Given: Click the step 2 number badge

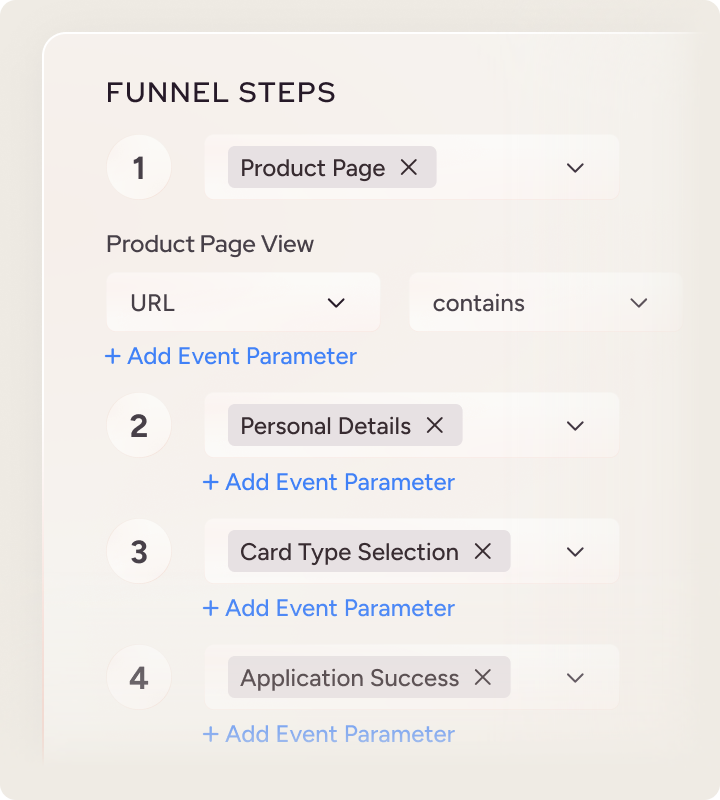Looking at the screenshot, I should coord(139,426).
